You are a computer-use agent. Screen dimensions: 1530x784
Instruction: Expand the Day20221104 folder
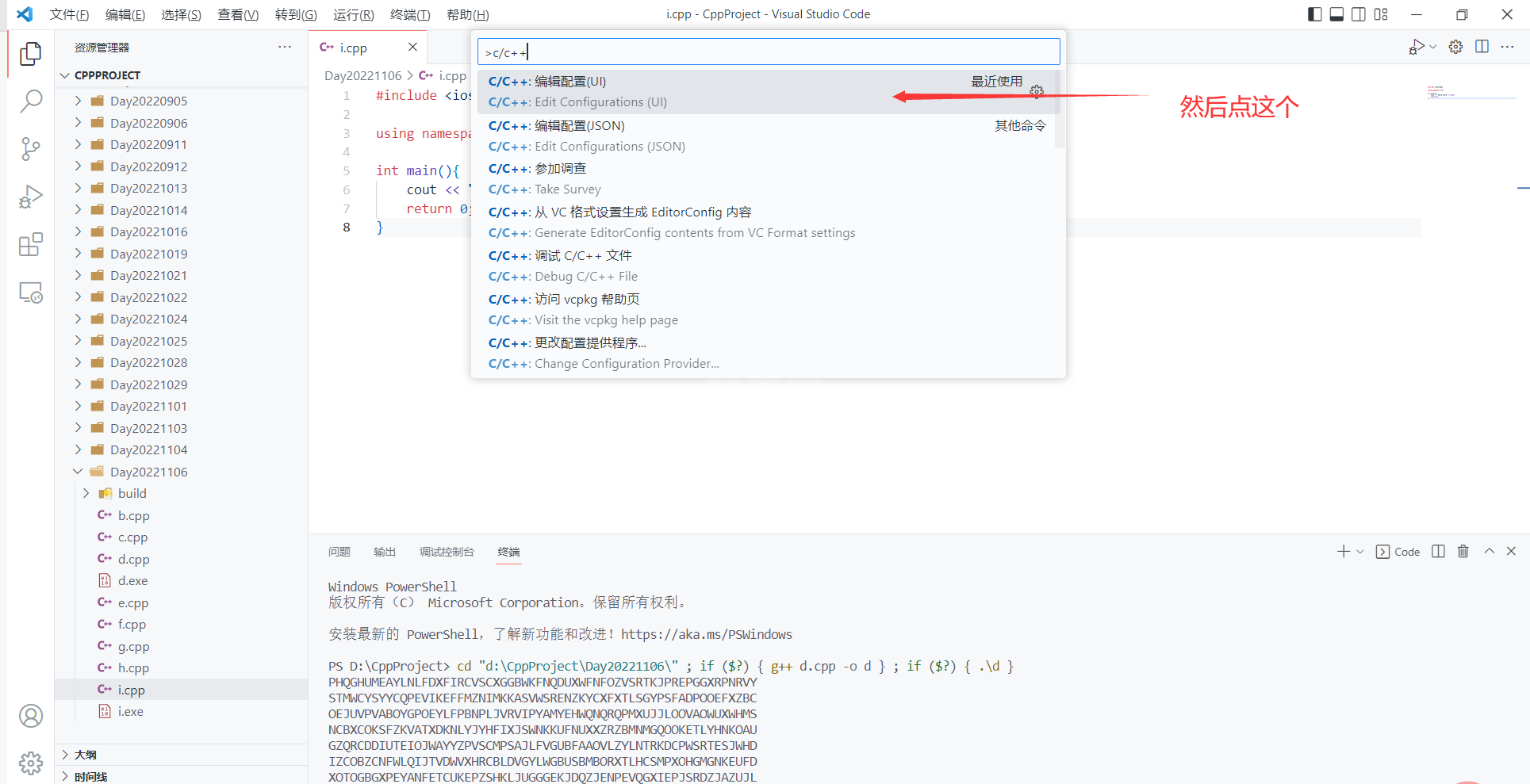tap(181, 449)
